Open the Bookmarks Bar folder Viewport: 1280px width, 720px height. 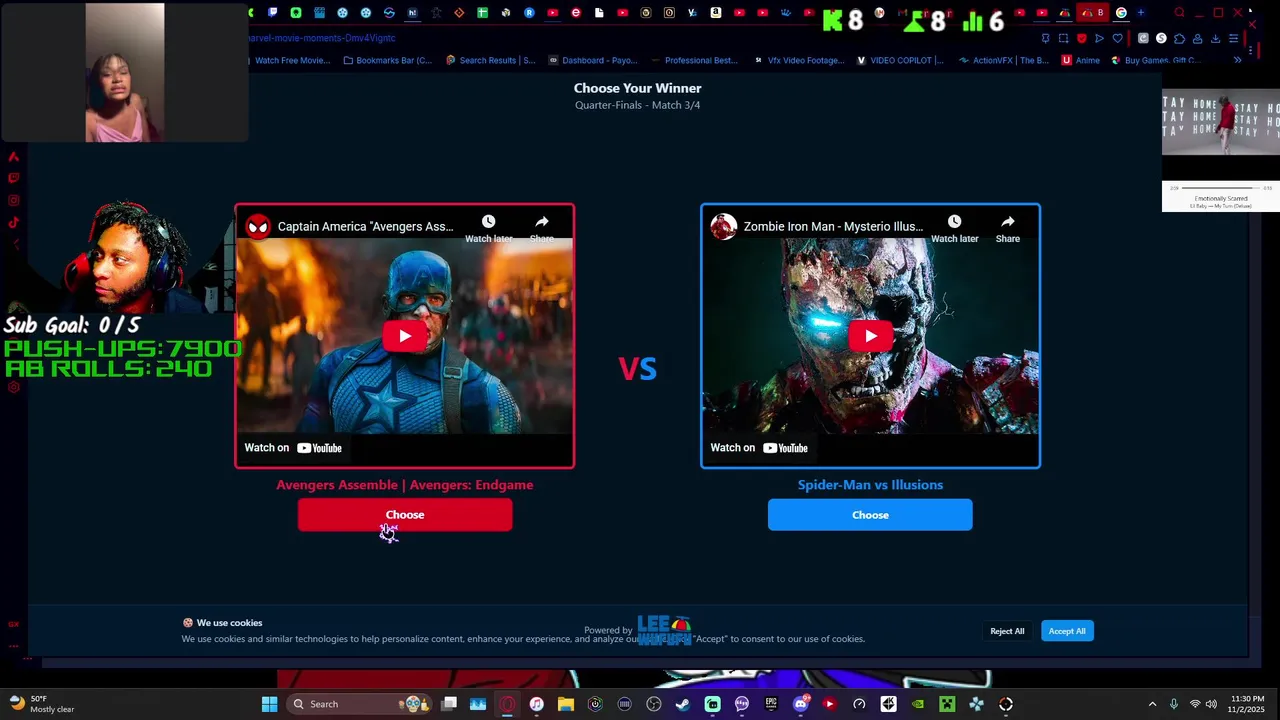pyautogui.click(x=388, y=60)
